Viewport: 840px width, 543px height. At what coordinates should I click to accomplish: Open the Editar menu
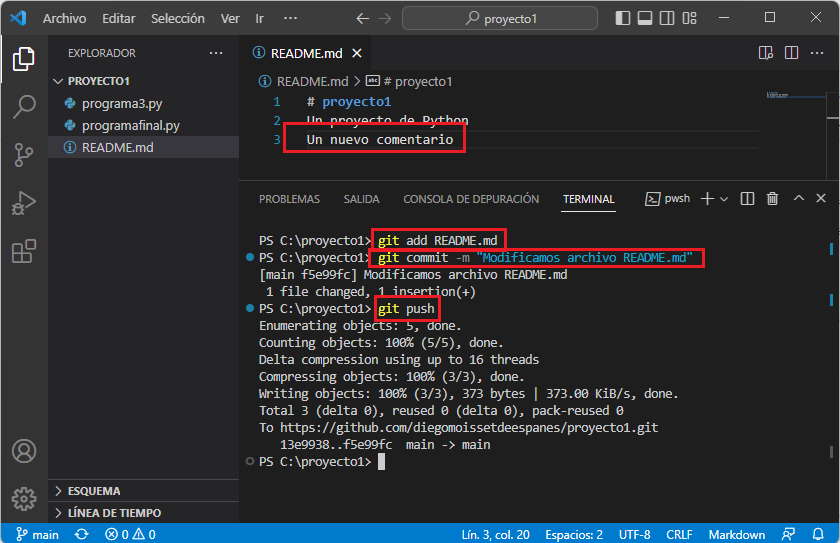coord(118,18)
